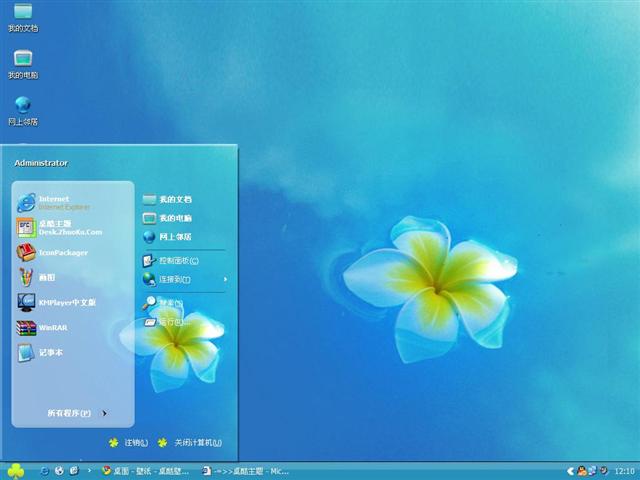Click the globe icon in Quick Launch
Viewport: 640px width, 480px height.
coord(59,471)
